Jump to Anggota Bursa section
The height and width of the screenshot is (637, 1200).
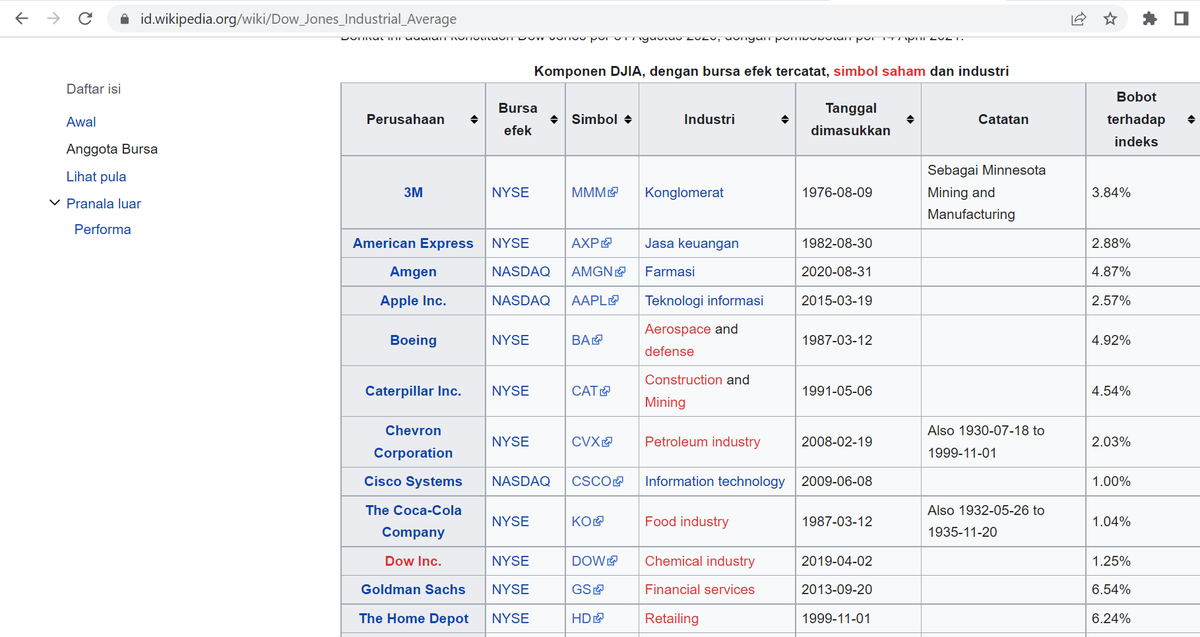tap(112, 149)
